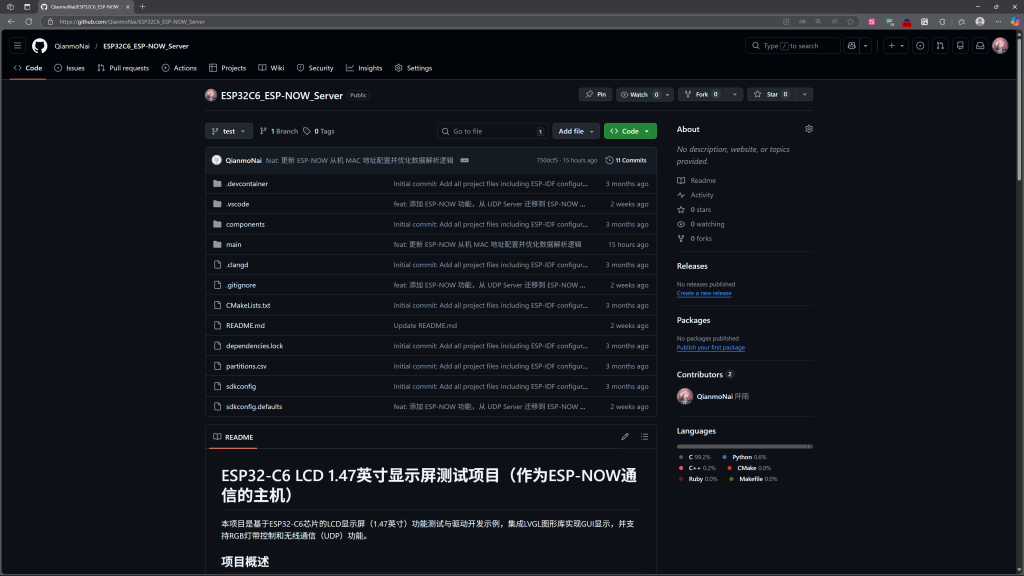Open browser profile icon in toolbar
Screen dimensions: 1024x576
(980, 22)
